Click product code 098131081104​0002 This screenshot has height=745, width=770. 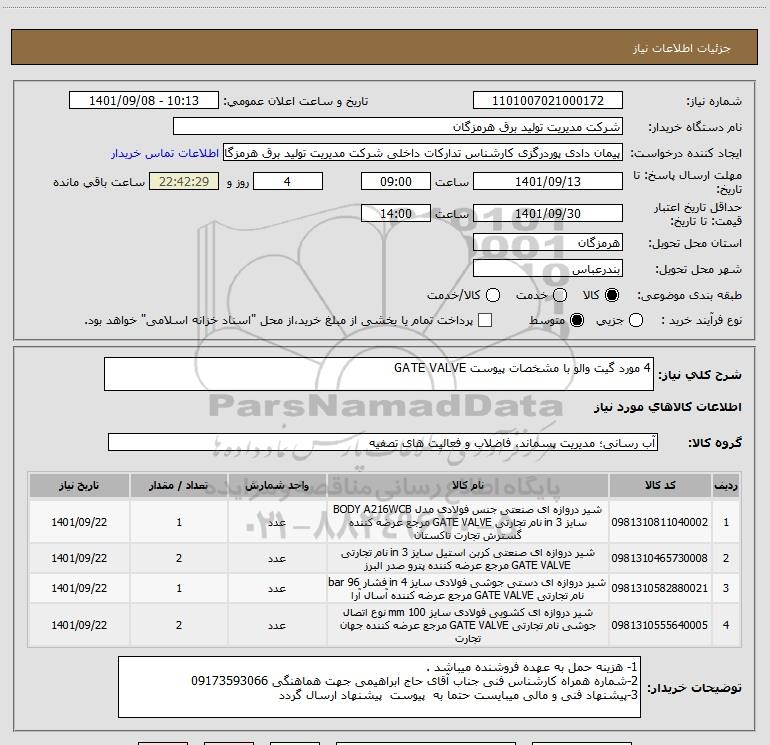[660, 522]
